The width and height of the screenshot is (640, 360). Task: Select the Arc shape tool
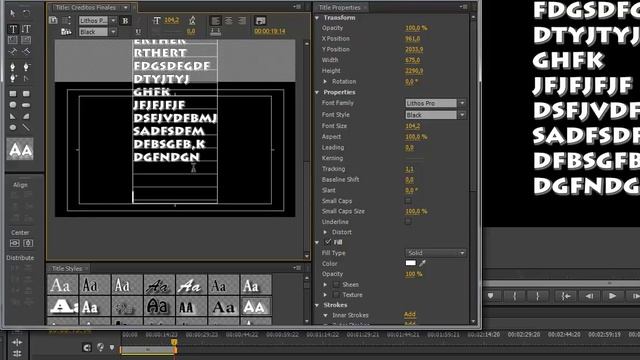(x=26, y=116)
